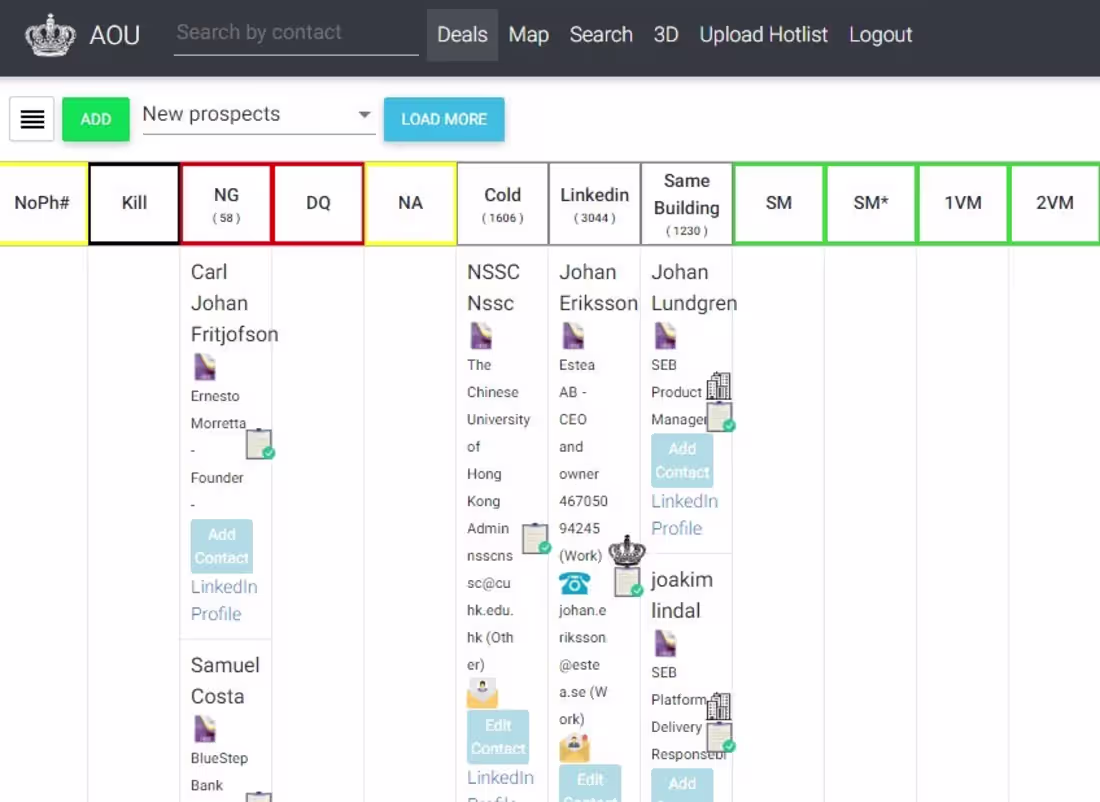Click the name NSSC Nssc
The image size is (1100, 802).
(x=493, y=288)
